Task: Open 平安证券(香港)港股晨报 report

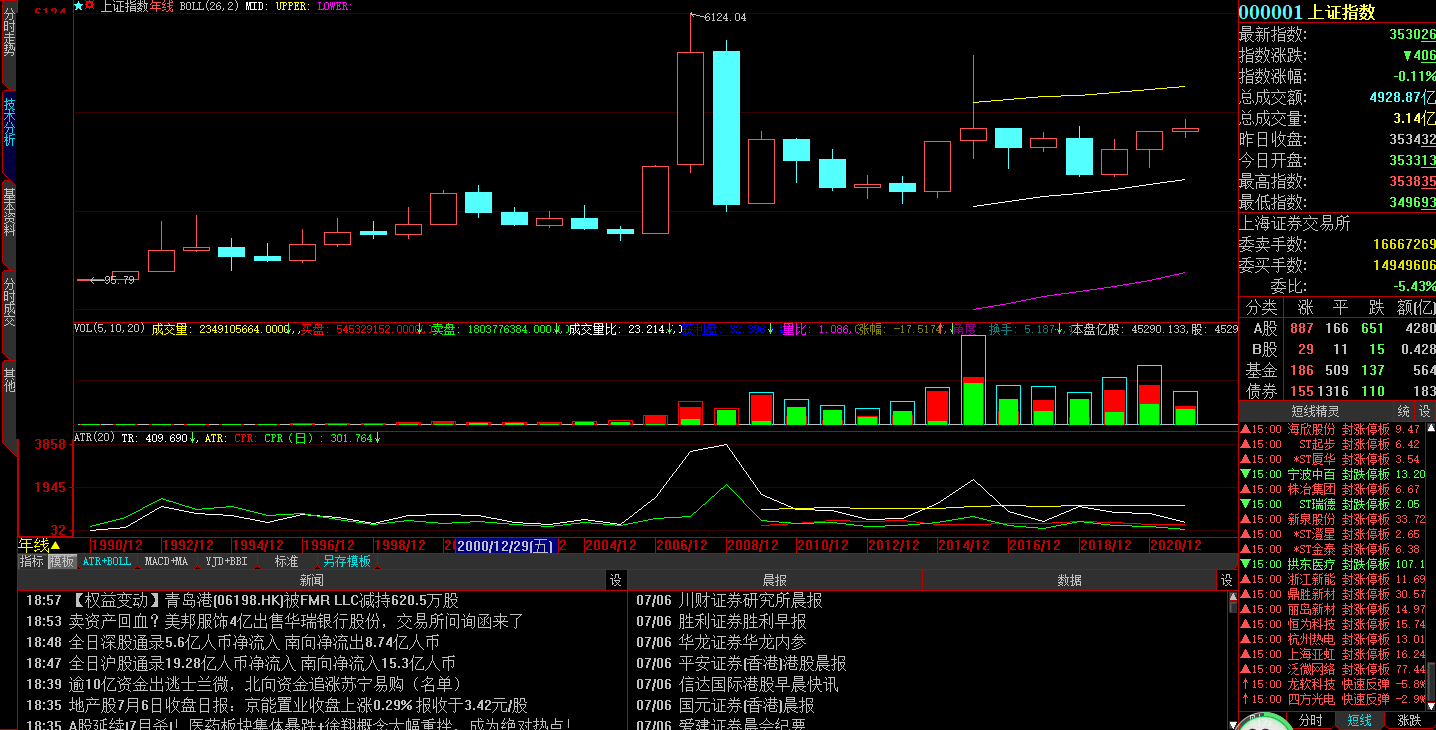Action: [741, 664]
